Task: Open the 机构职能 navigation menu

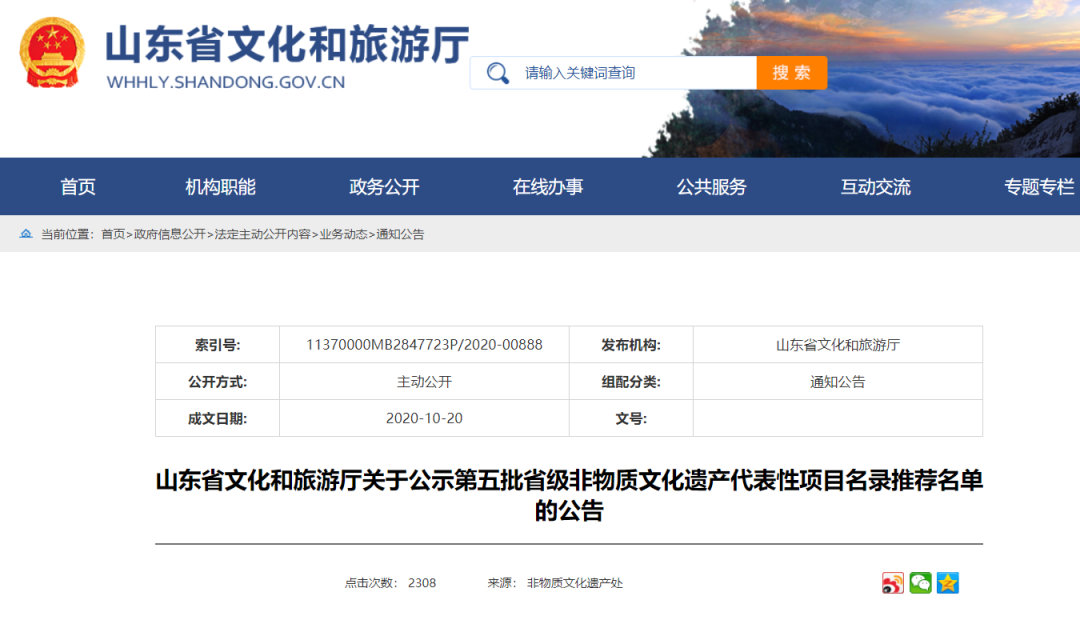Action: (x=220, y=187)
